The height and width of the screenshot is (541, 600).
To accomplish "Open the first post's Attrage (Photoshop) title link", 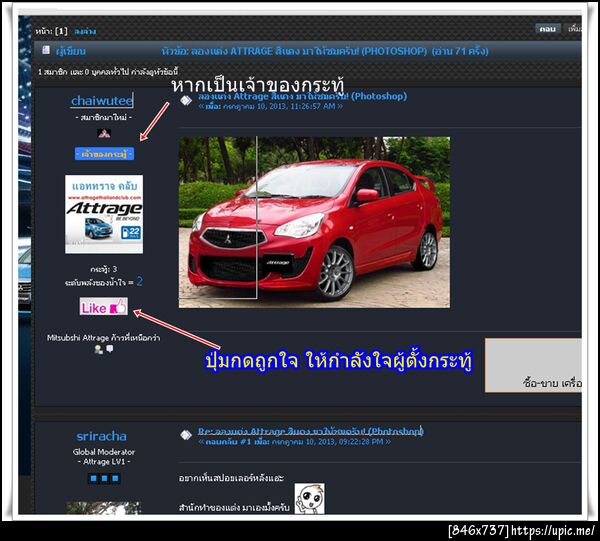I will point(302,96).
